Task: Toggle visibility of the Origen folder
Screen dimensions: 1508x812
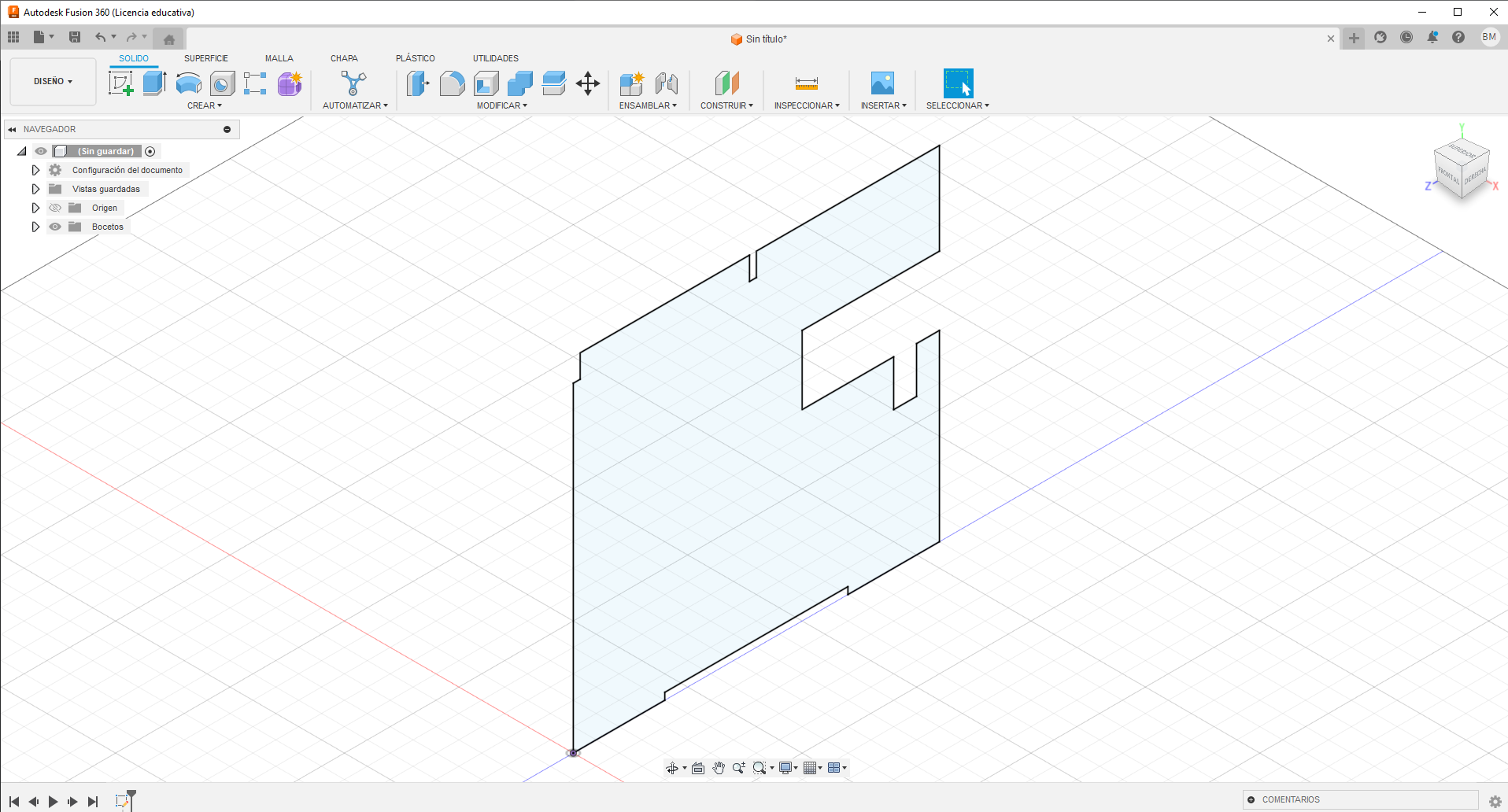Action: (x=55, y=208)
